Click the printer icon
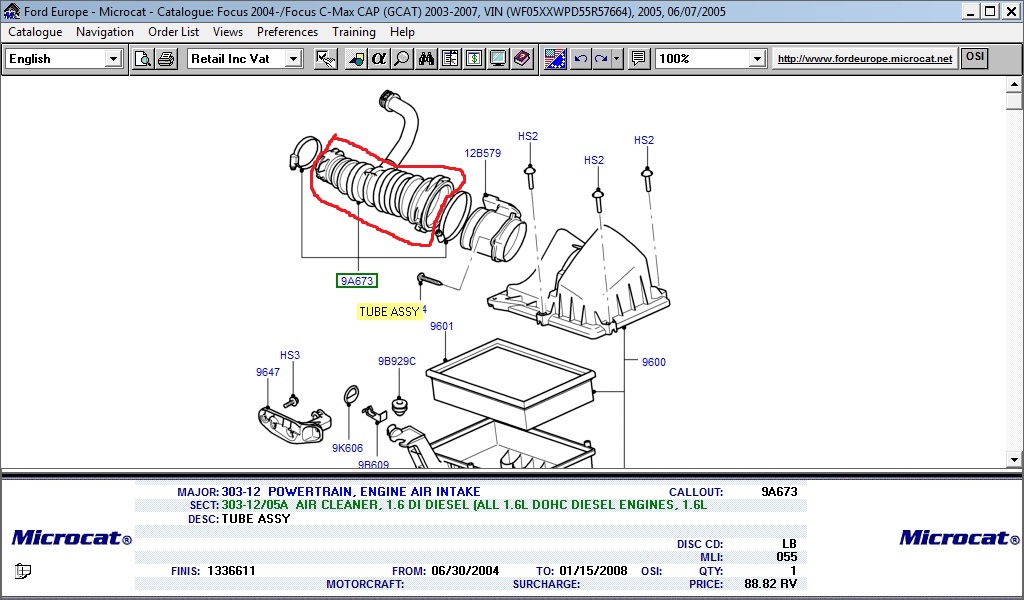The image size is (1024, 600). pyautogui.click(x=165, y=59)
